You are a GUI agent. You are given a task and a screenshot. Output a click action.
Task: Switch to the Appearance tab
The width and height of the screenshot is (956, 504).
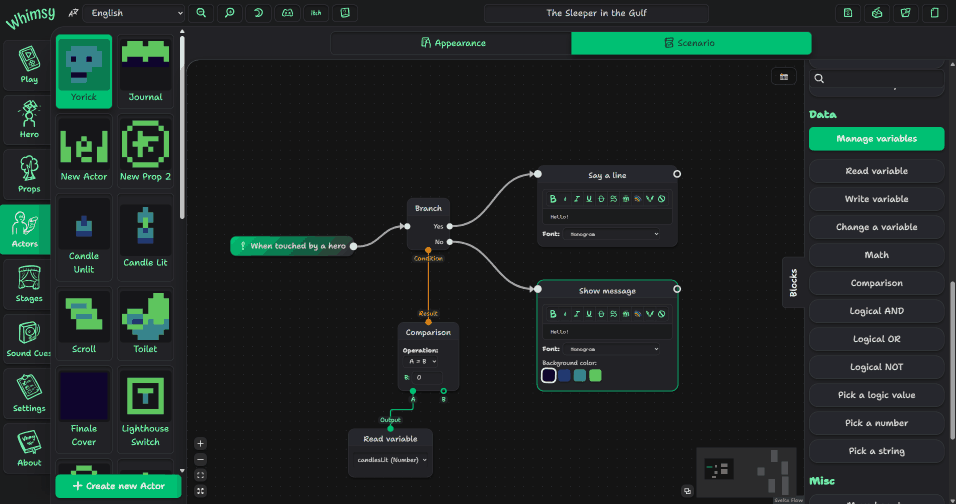tap(451, 43)
